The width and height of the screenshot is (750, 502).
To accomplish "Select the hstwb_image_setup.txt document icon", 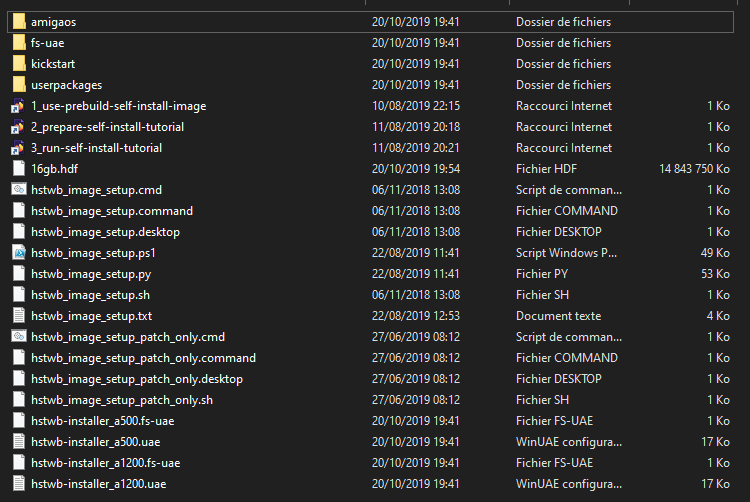I will [x=19, y=316].
